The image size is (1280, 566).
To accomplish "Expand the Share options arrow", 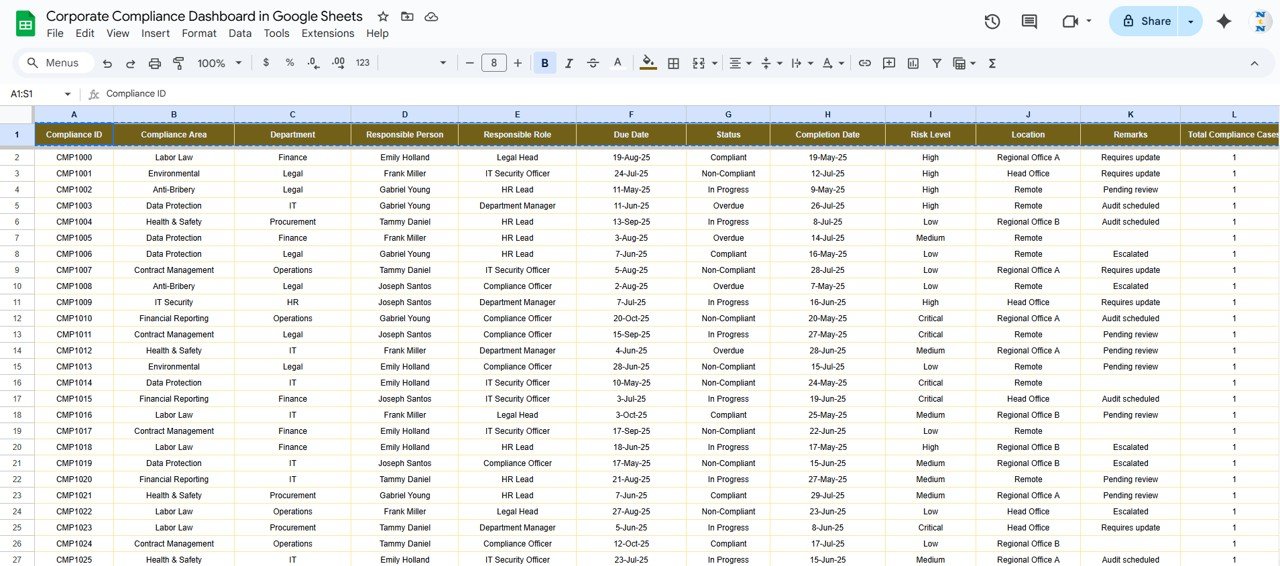I will (x=1190, y=21).
